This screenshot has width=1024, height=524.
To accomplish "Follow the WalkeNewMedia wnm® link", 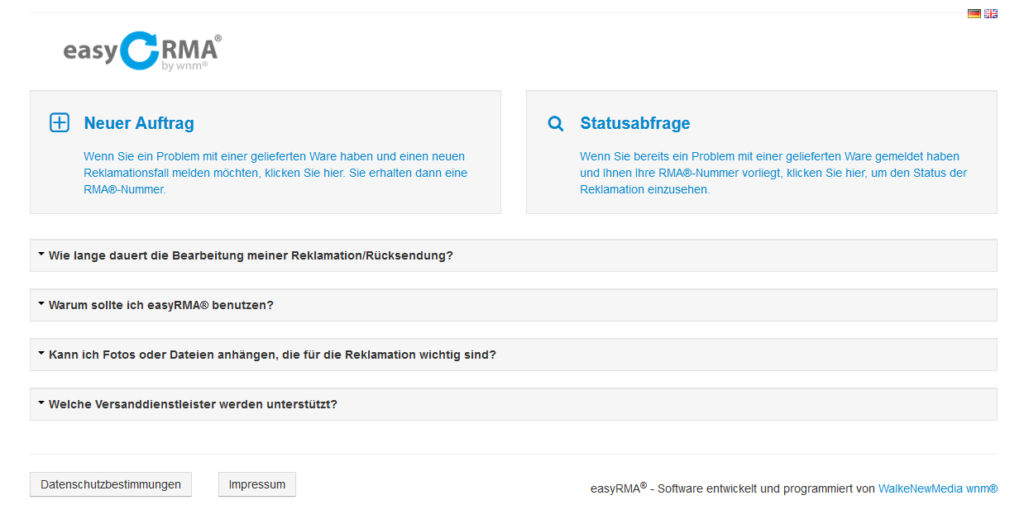I will tap(938, 489).
